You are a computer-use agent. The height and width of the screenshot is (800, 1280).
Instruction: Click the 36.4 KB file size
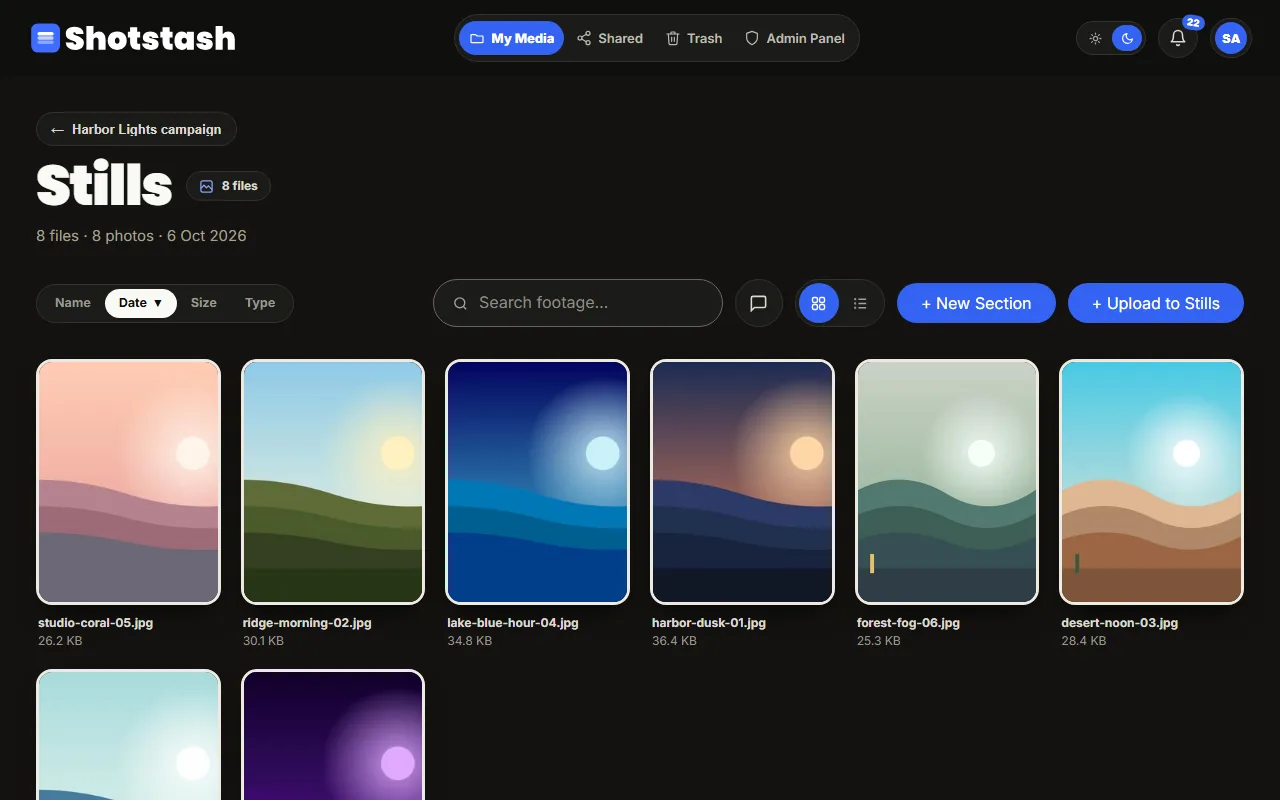(674, 640)
